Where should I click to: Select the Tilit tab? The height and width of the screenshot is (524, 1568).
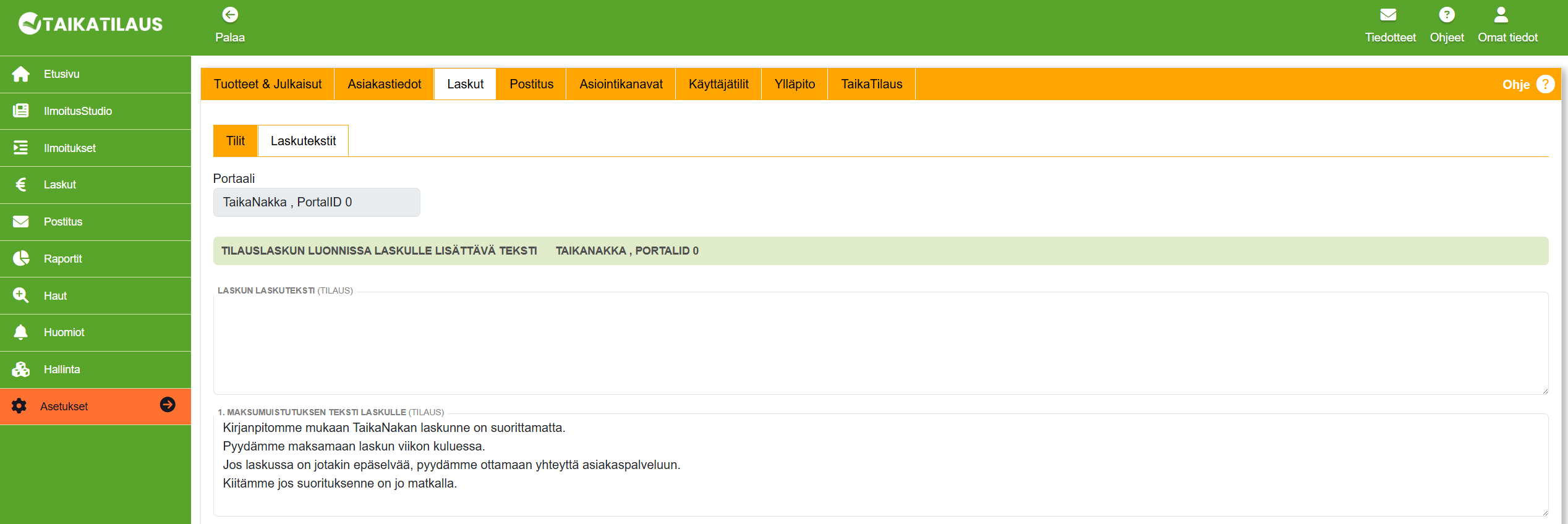[235, 141]
